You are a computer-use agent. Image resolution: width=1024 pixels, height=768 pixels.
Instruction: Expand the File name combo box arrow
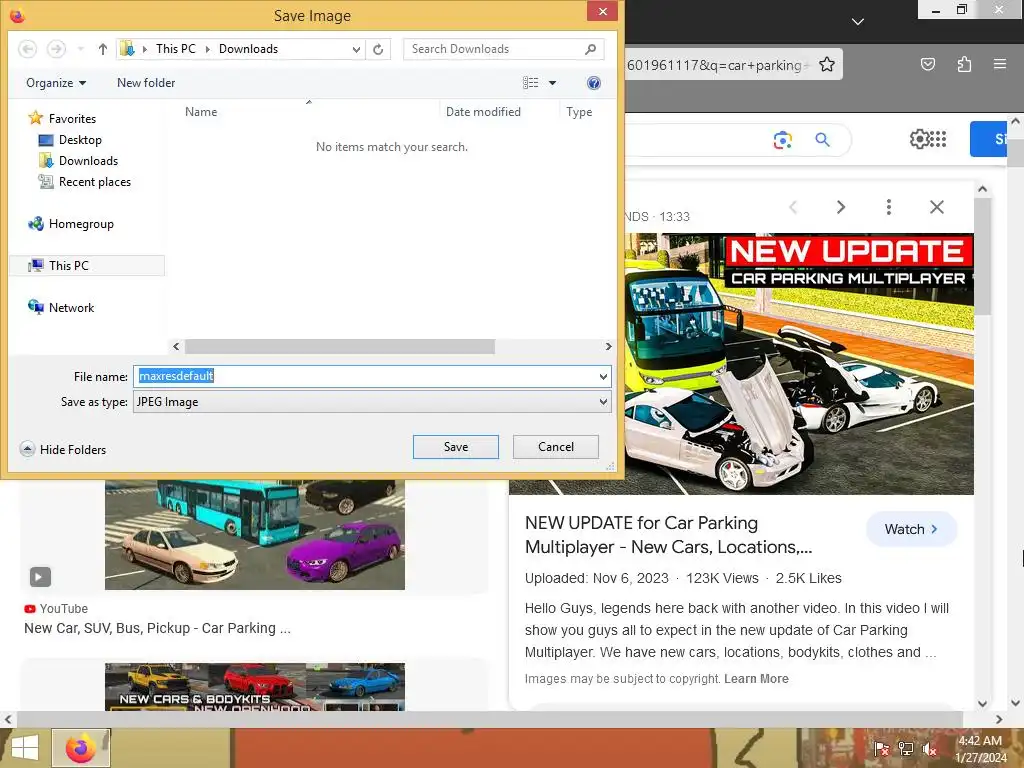603,377
